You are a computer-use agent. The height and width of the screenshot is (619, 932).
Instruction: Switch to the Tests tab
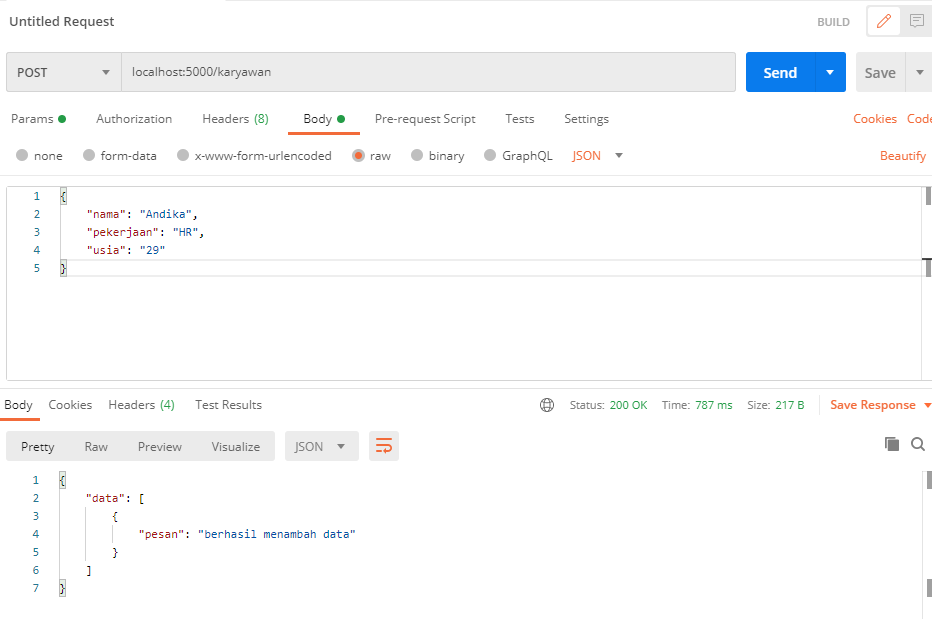(x=519, y=119)
